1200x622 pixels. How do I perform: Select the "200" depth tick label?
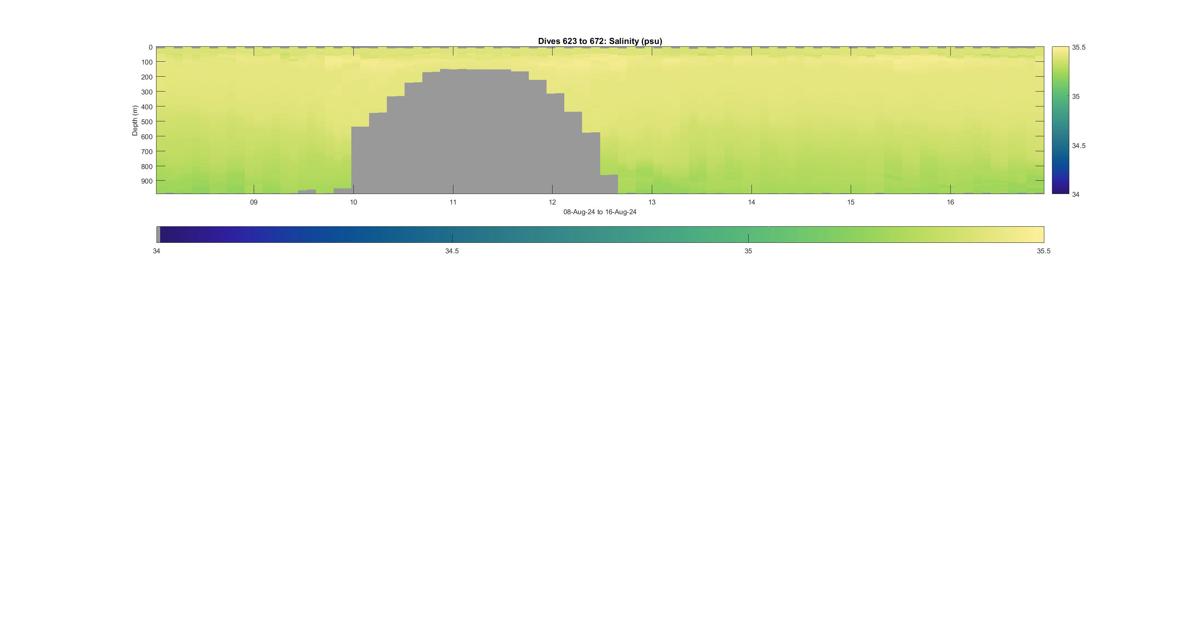(x=146, y=77)
